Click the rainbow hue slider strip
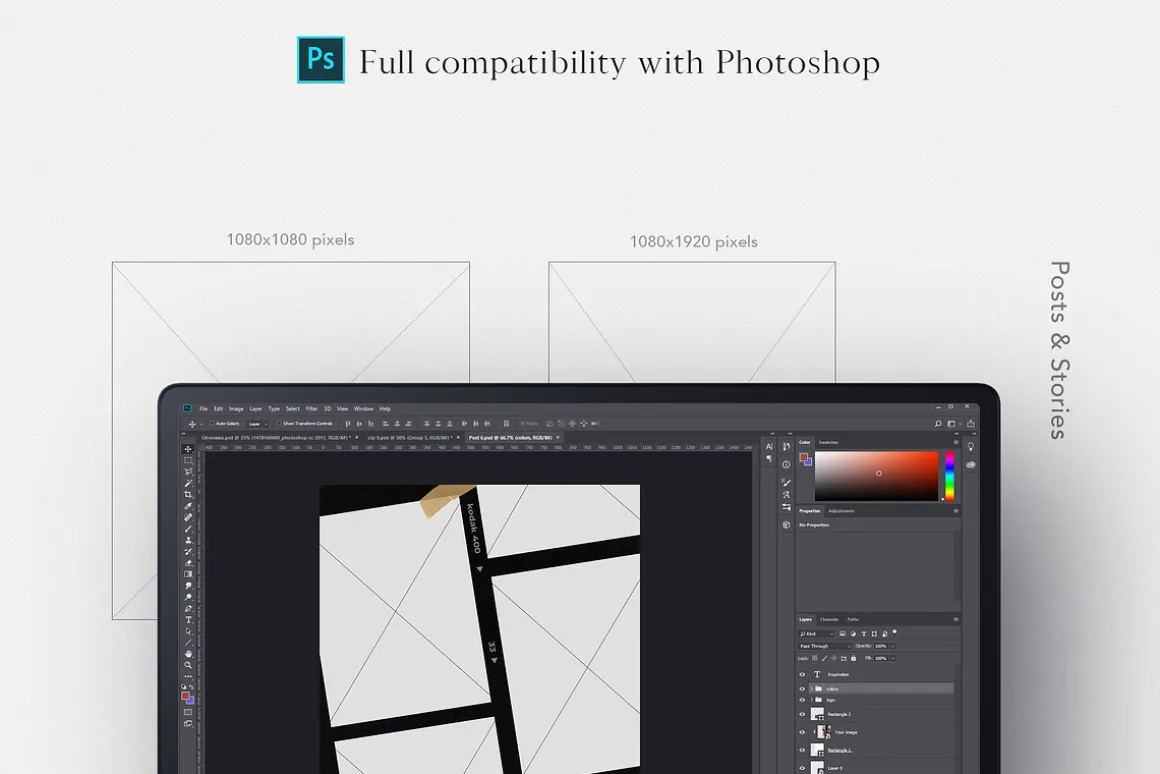 (950, 476)
